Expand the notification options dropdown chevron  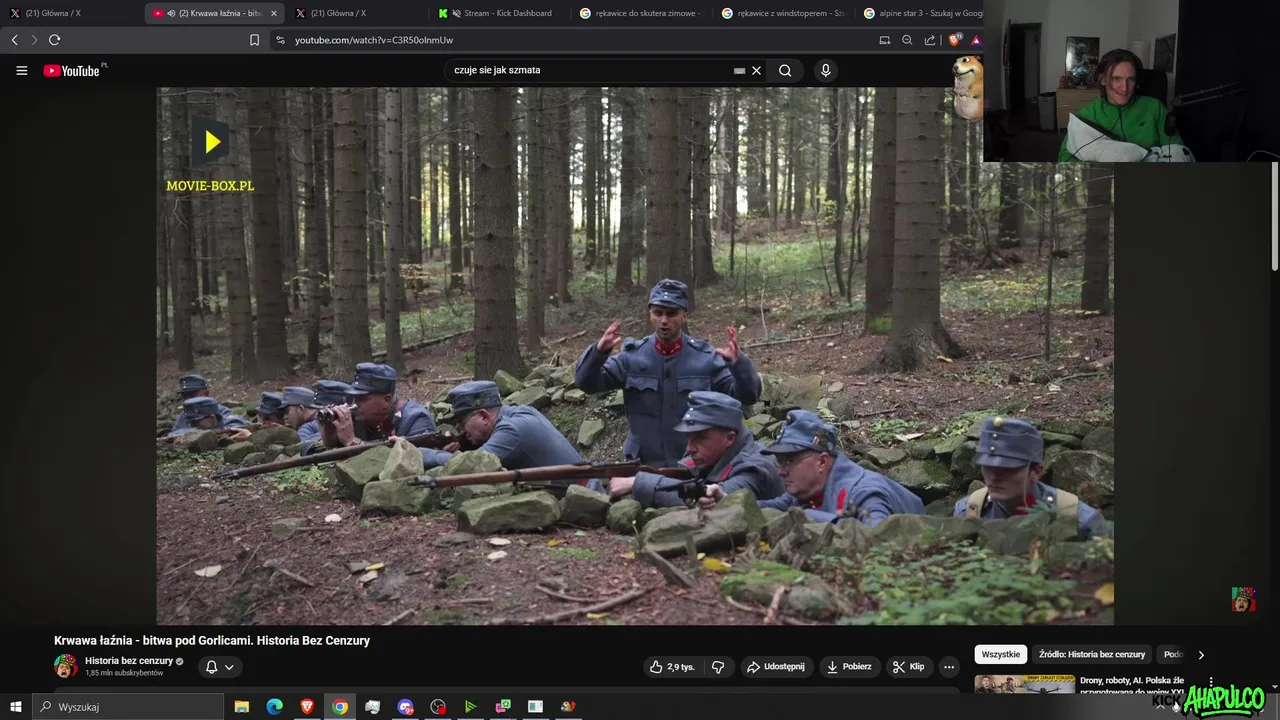pyautogui.click(x=229, y=667)
